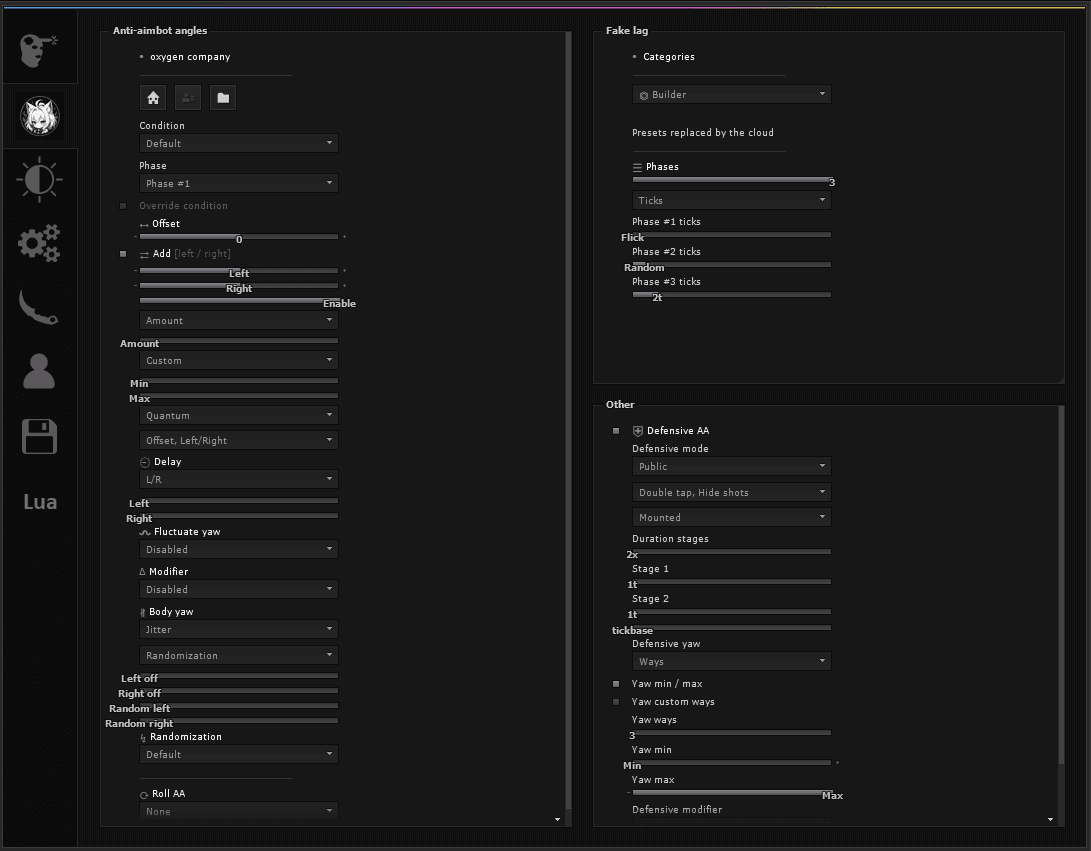This screenshot has height=851, width=1091.
Task: Open the Condition dropdown set to Default
Action: point(239,143)
